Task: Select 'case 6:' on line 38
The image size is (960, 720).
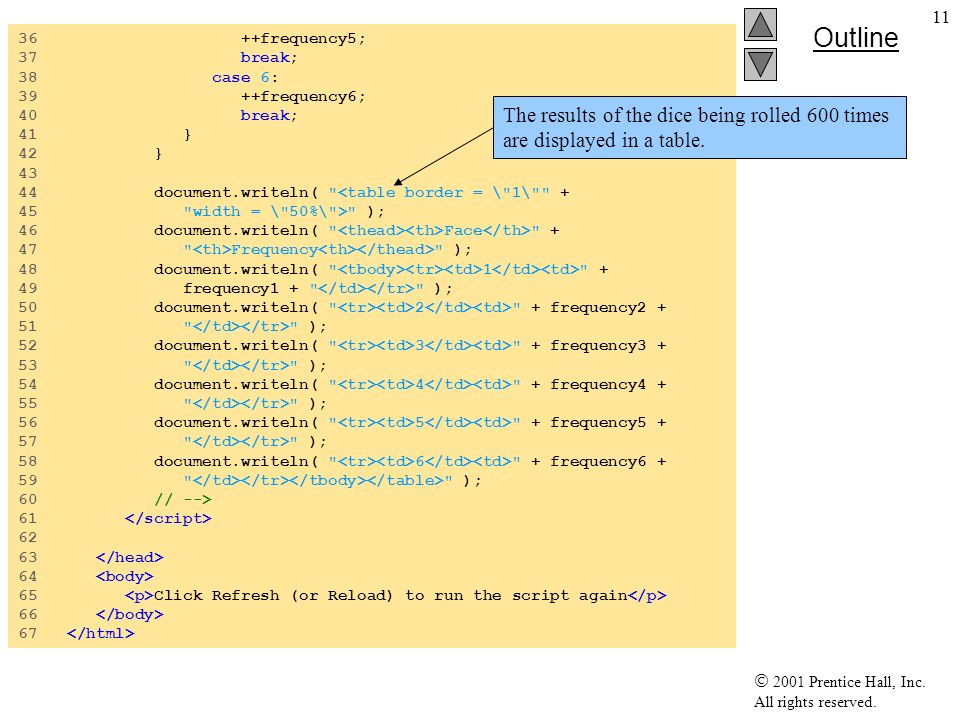Action: [245, 77]
